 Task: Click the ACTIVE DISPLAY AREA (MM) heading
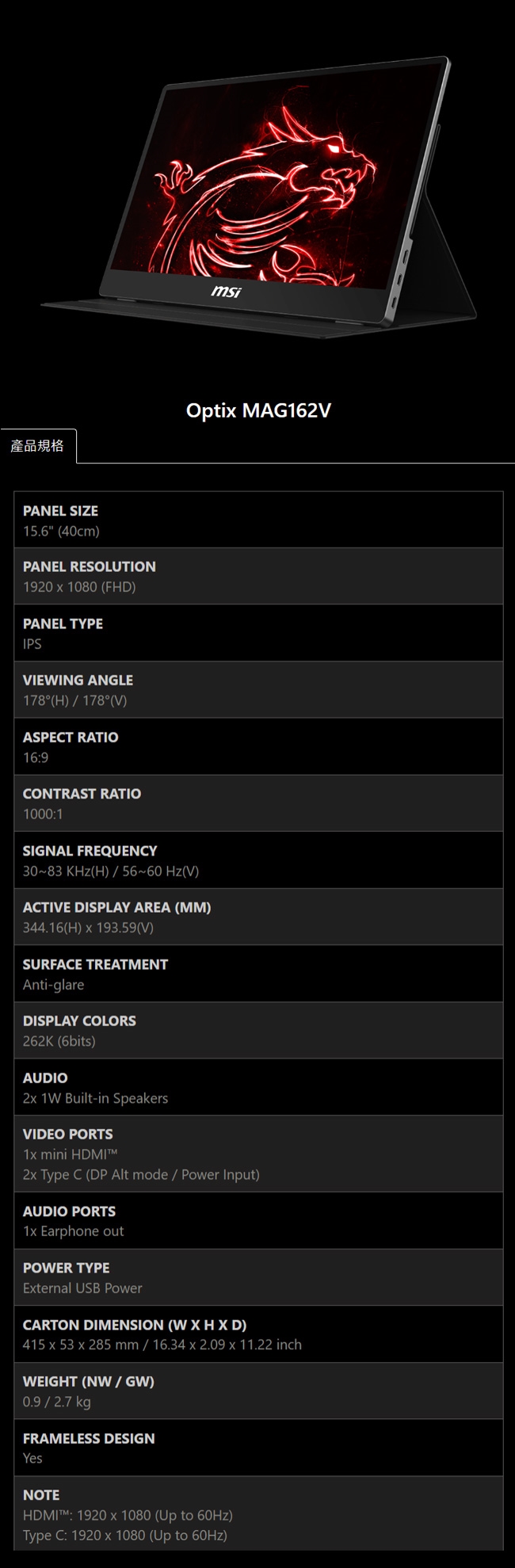(x=116, y=907)
